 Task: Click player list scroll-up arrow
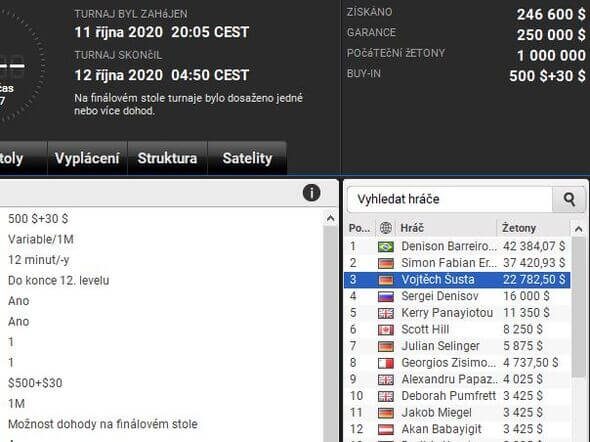pos(578,229)
